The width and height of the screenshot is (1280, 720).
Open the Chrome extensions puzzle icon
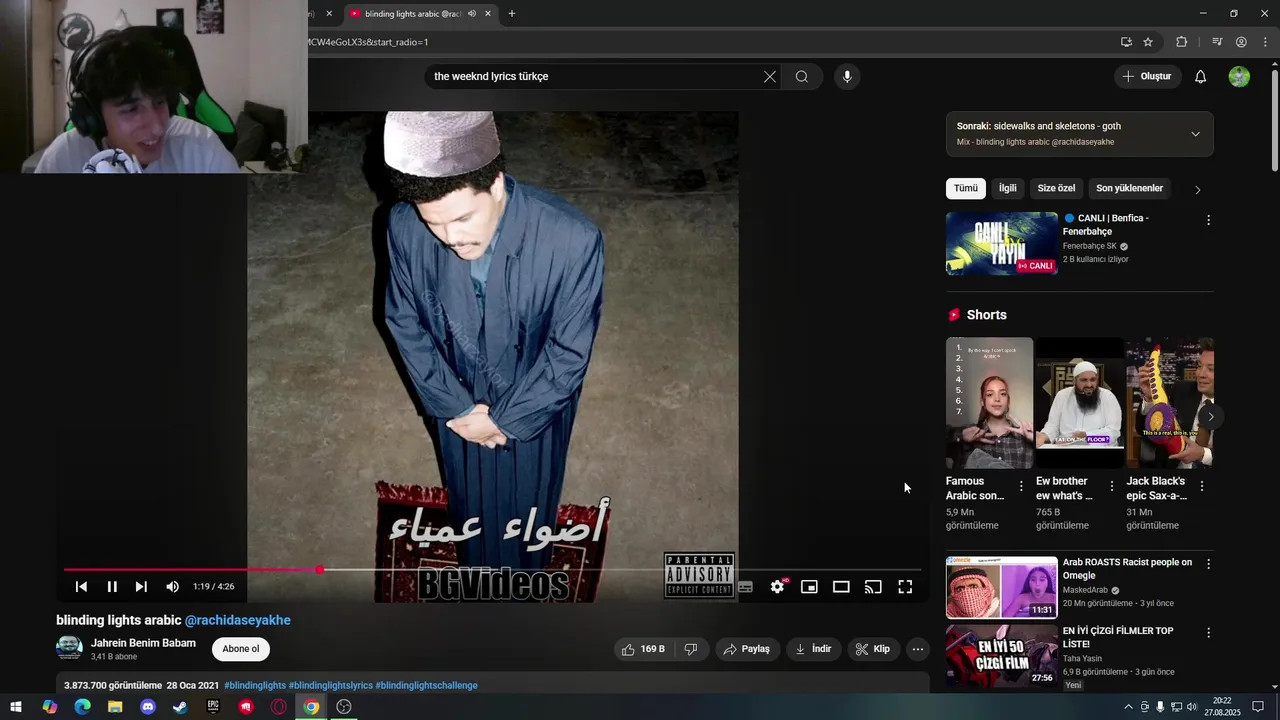click(1182, 42)
